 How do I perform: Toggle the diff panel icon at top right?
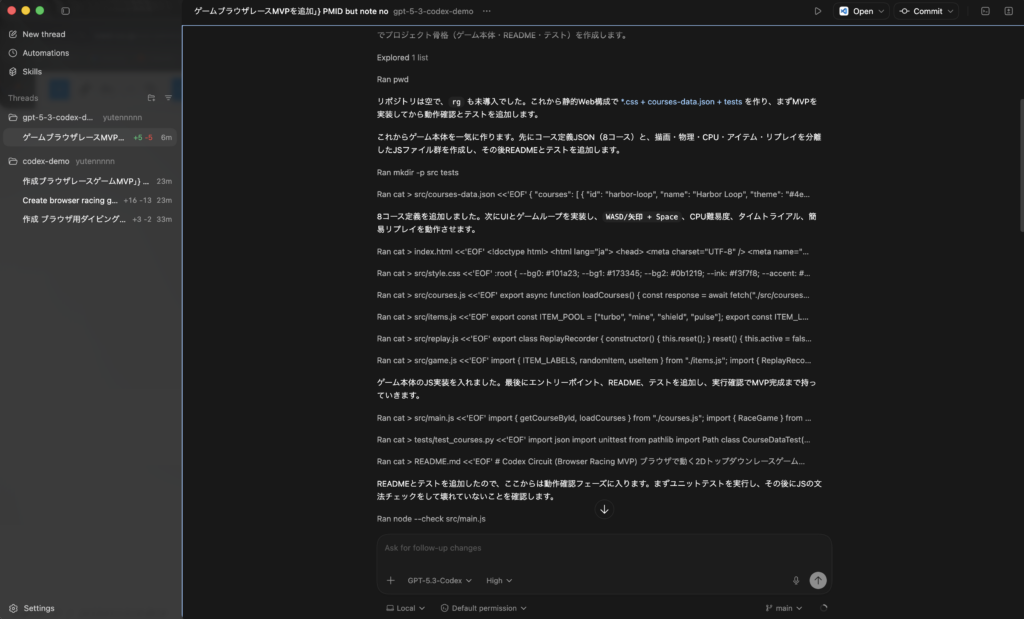[1007, 11]
